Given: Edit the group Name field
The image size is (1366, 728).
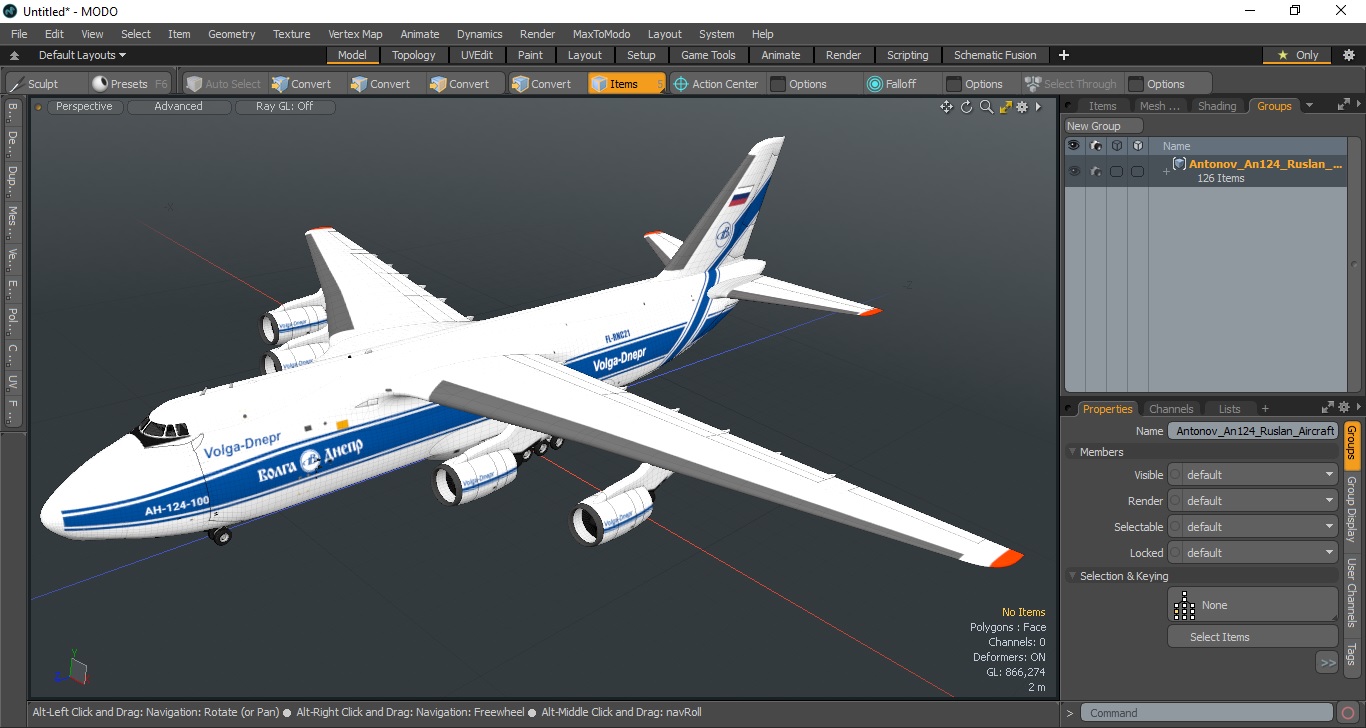Looking at the screenshot, I should point(1253,431).
